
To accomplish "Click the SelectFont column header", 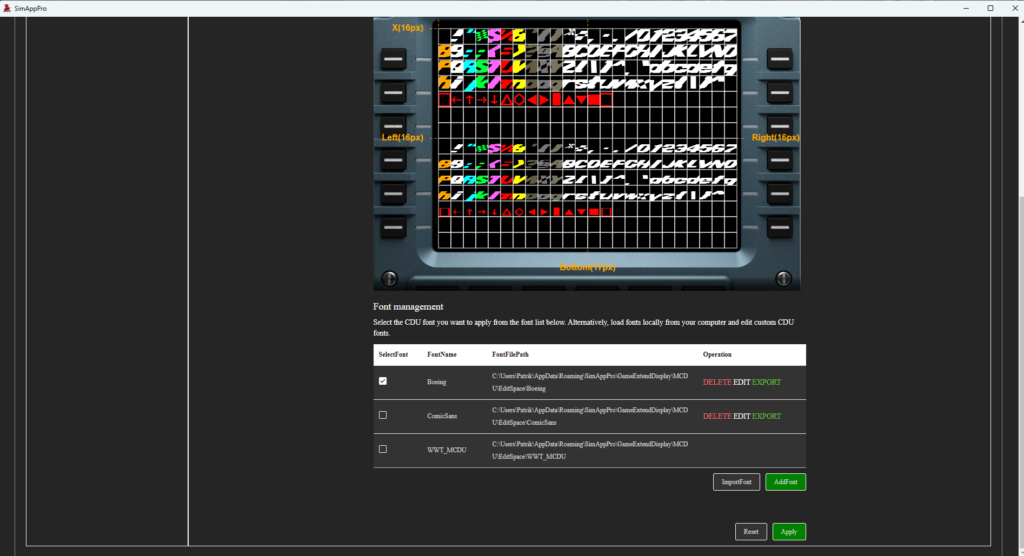I will (393, 355).
